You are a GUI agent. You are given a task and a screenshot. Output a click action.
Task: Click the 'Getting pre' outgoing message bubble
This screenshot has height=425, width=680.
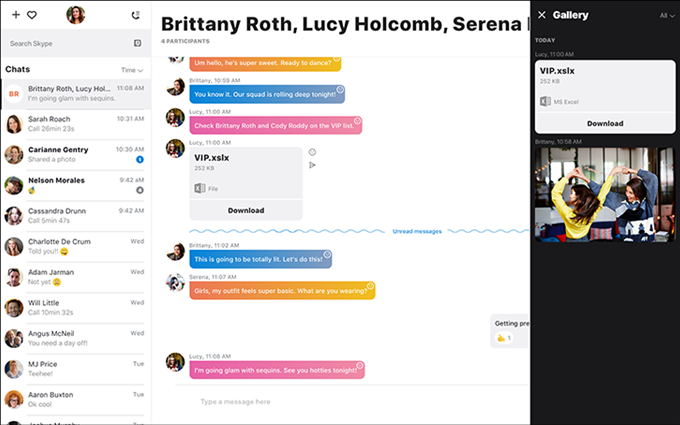[x=510, y=331]
